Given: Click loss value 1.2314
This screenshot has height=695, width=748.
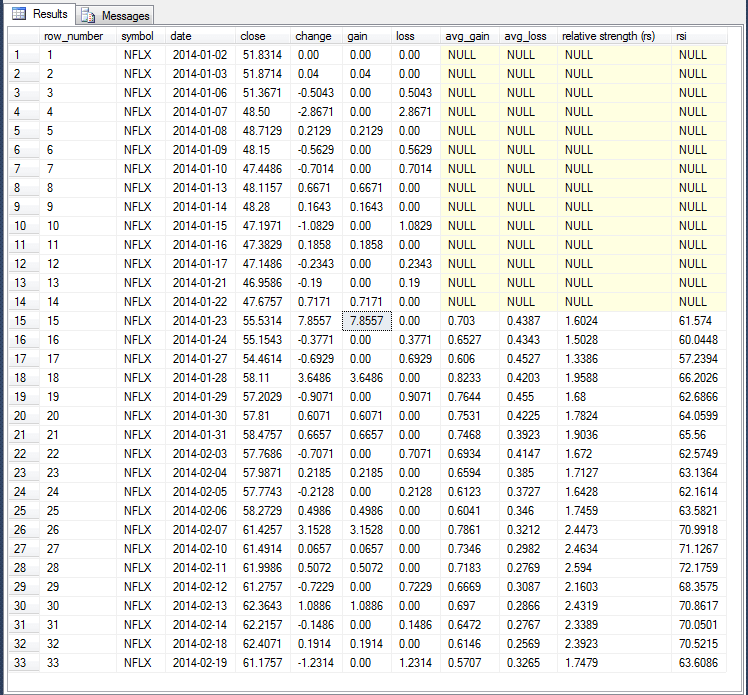Looking at the screenshot, I should coord(416,663).
